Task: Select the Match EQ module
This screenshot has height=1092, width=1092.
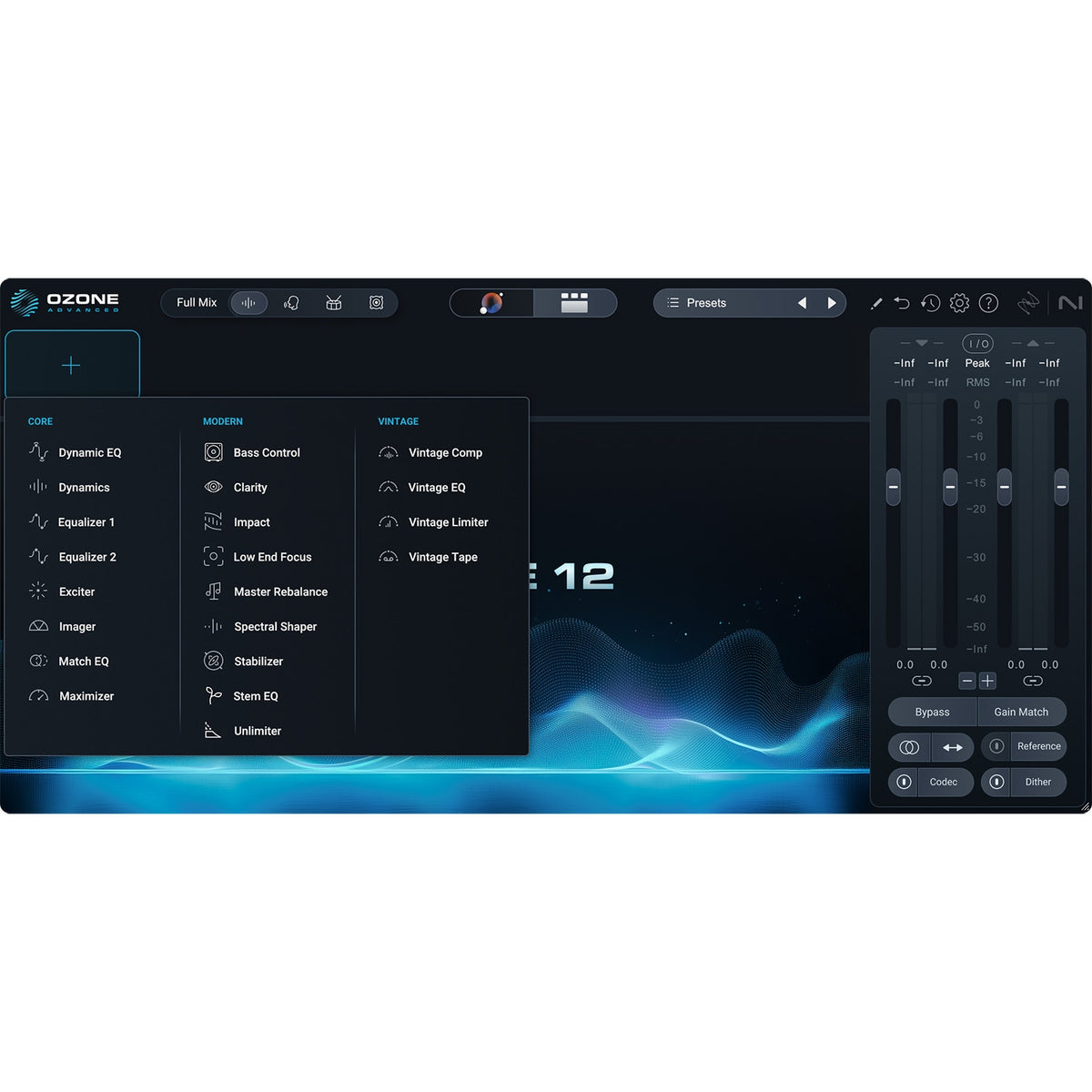Action: click(69, 662)
